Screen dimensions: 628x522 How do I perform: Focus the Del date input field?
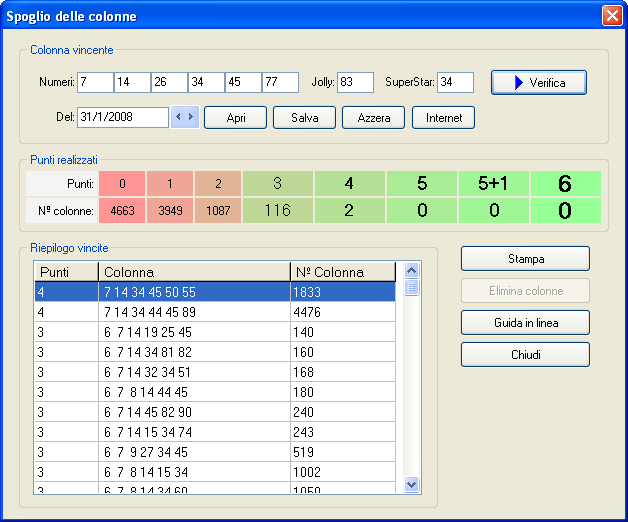[x=123, y=118]
